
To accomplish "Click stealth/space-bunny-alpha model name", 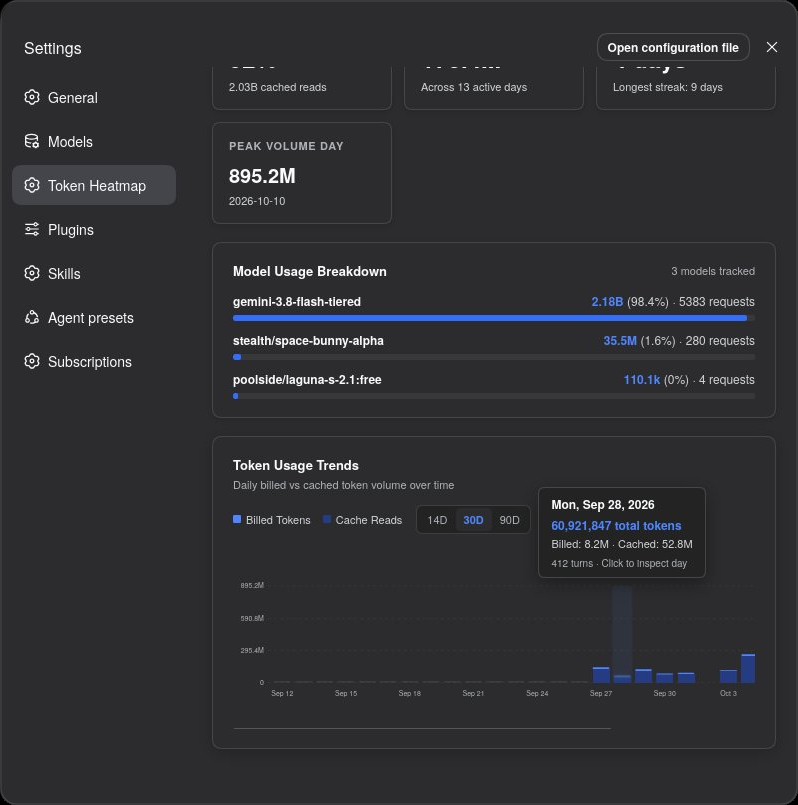I will pyautogui.click(x=308, y=341).
